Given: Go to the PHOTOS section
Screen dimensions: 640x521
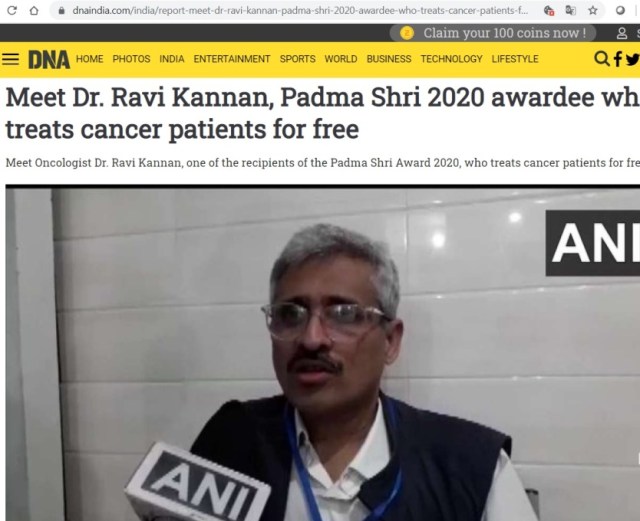Looking at the screenshot, I should pos(131,59).
